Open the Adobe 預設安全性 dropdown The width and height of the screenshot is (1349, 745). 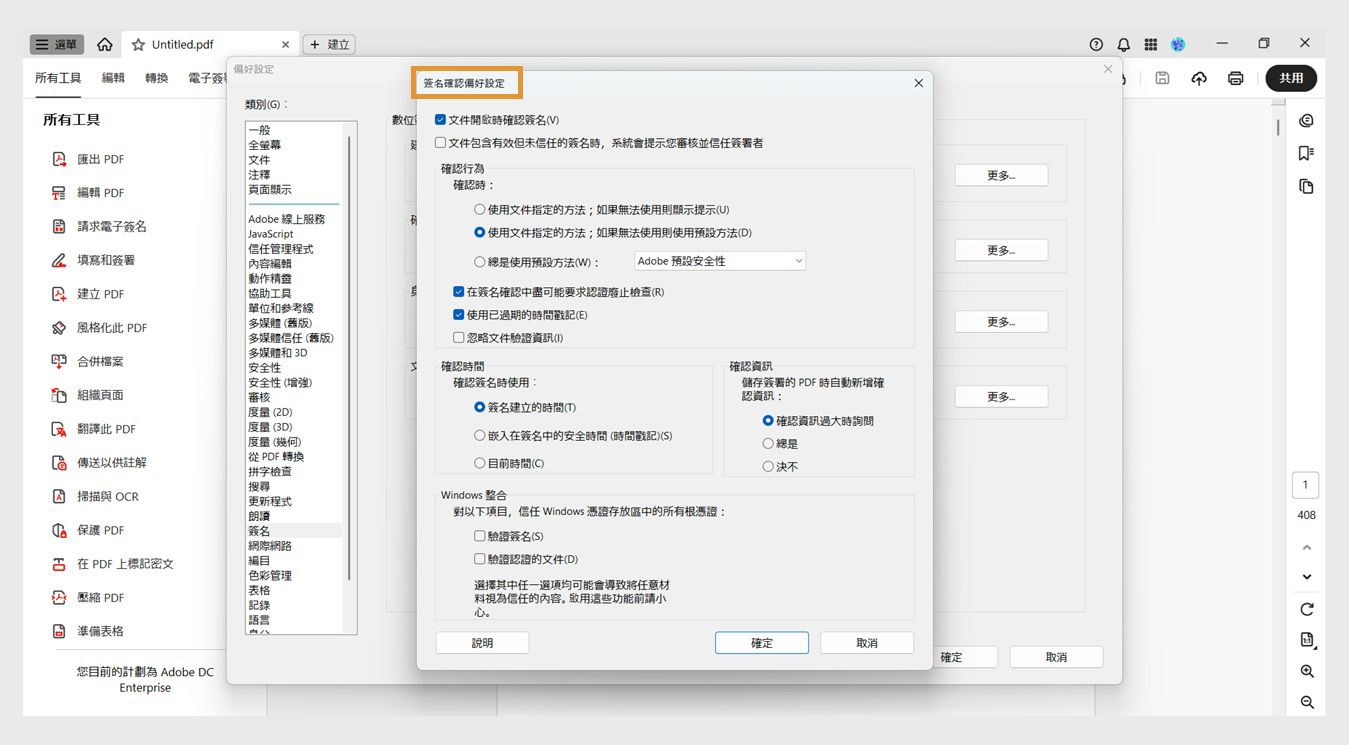pos(719,260)
